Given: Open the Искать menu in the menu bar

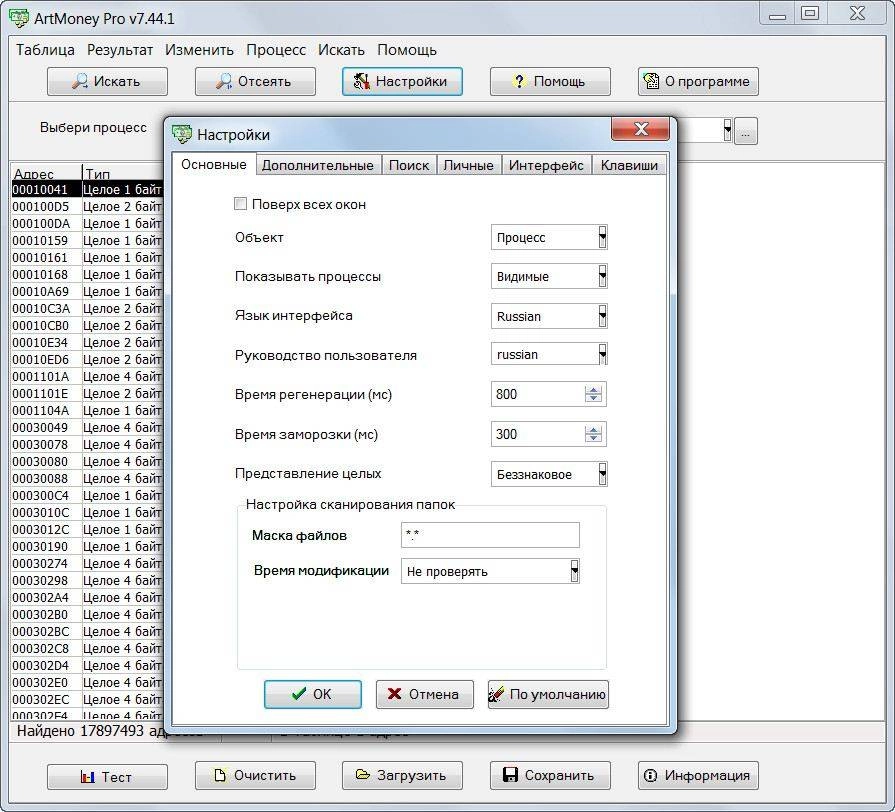Looking at the screenshot, I should 341,50.
